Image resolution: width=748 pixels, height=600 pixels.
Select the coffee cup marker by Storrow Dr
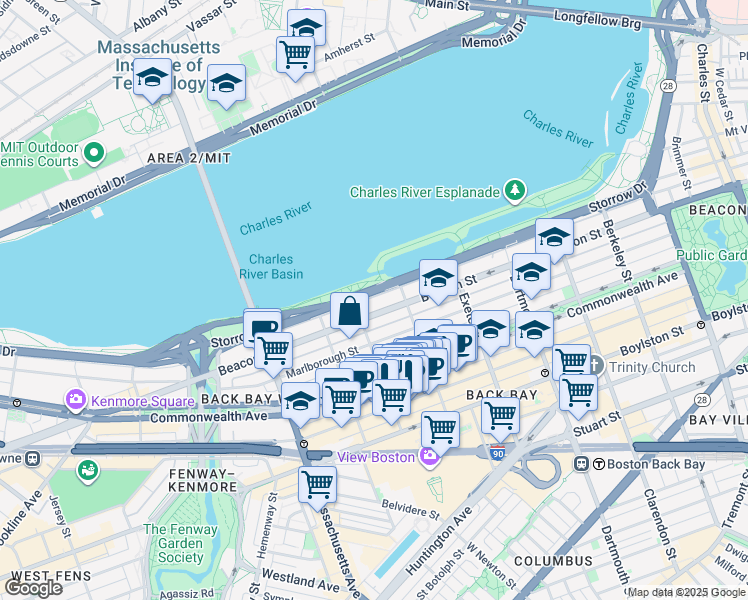point(262,329)
